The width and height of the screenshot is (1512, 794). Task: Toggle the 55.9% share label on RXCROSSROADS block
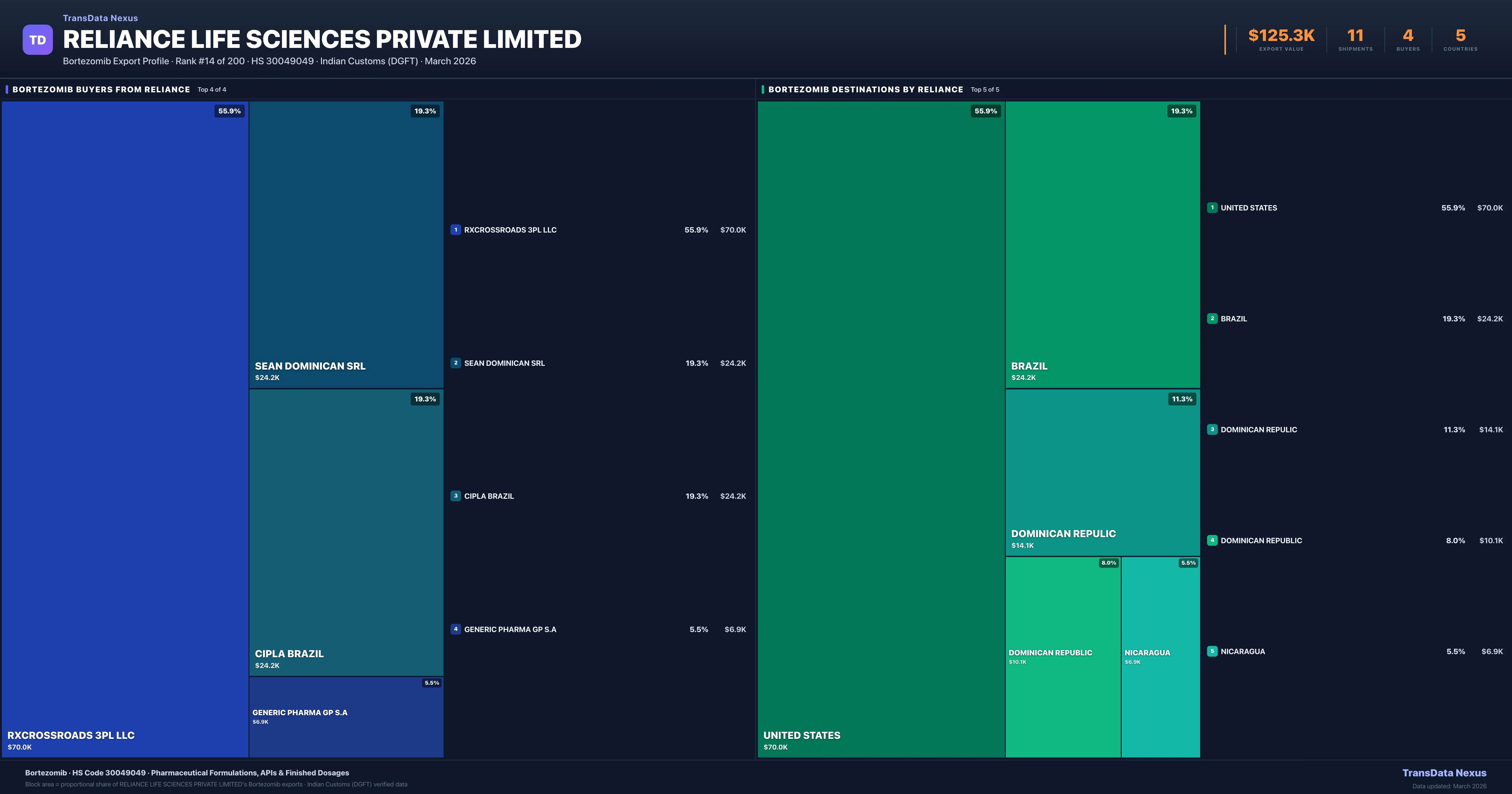point(229,111)
